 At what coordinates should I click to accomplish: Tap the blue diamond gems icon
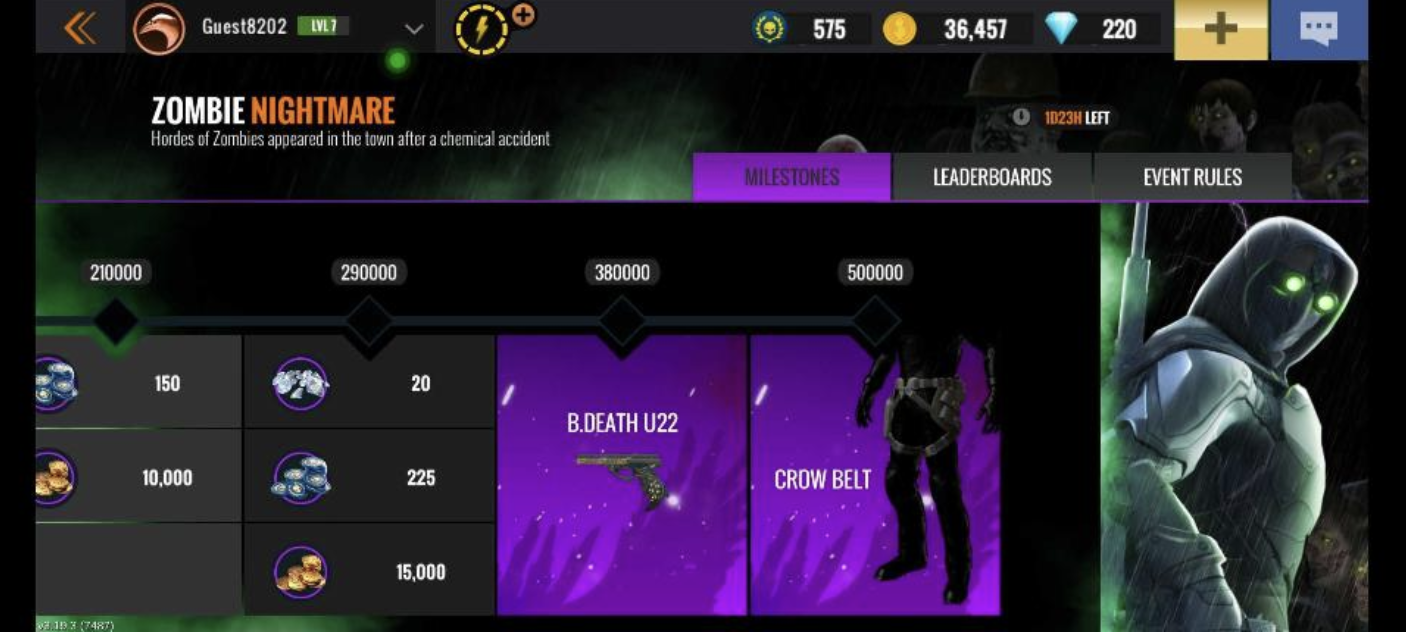tap(1061, 28)
